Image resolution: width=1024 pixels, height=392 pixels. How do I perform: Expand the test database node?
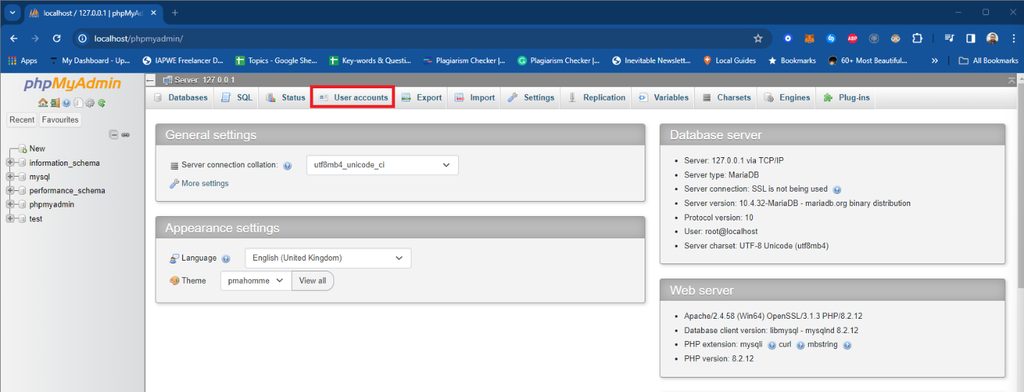click(10, 219)
